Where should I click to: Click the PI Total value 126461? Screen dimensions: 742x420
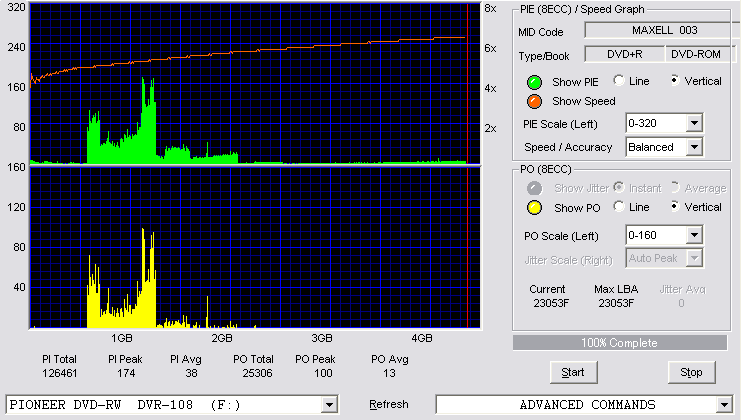pos(60,373)
